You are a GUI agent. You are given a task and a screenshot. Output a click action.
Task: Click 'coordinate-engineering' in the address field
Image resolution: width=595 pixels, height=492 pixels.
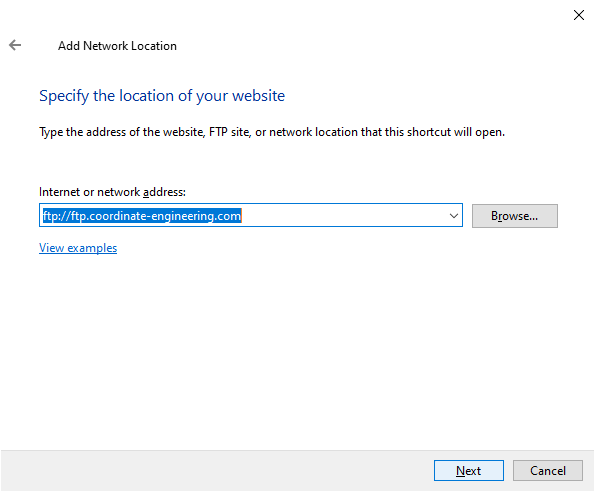click(x=149, y=216)
